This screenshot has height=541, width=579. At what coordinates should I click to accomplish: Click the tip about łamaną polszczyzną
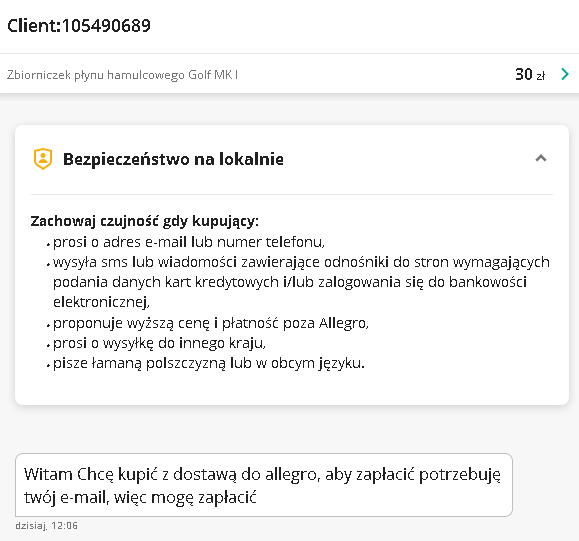[x=209, y=363]
